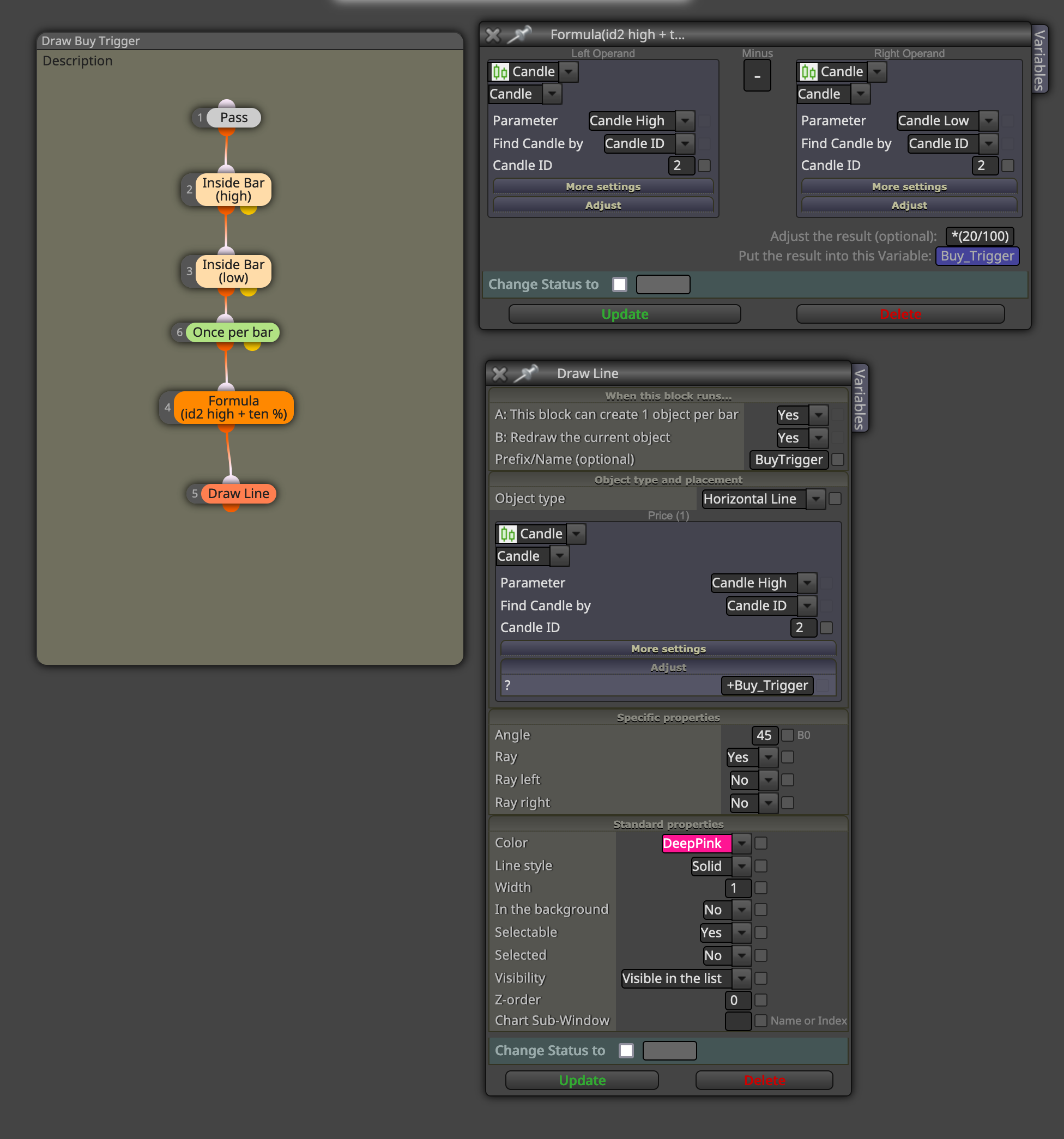
Task: Toggle checkbox beside Ray left
Action: 787,780
